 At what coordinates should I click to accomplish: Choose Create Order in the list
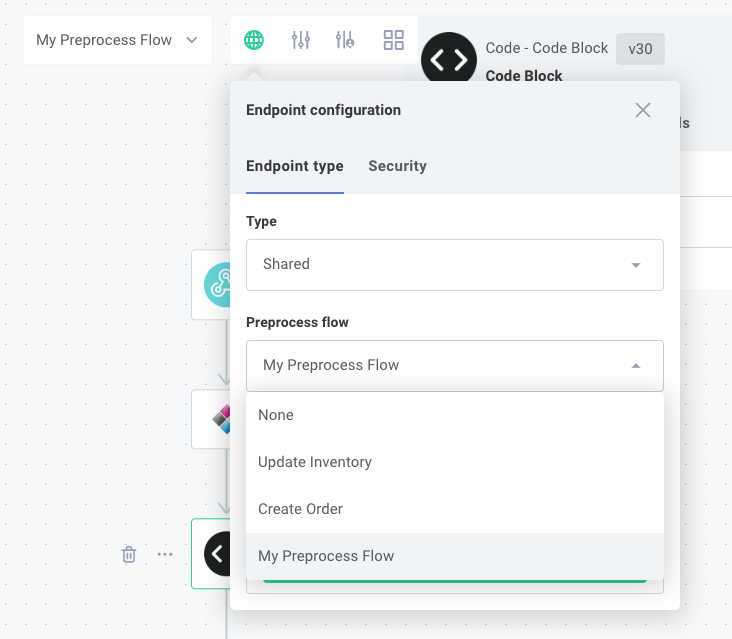click(455, 509)
